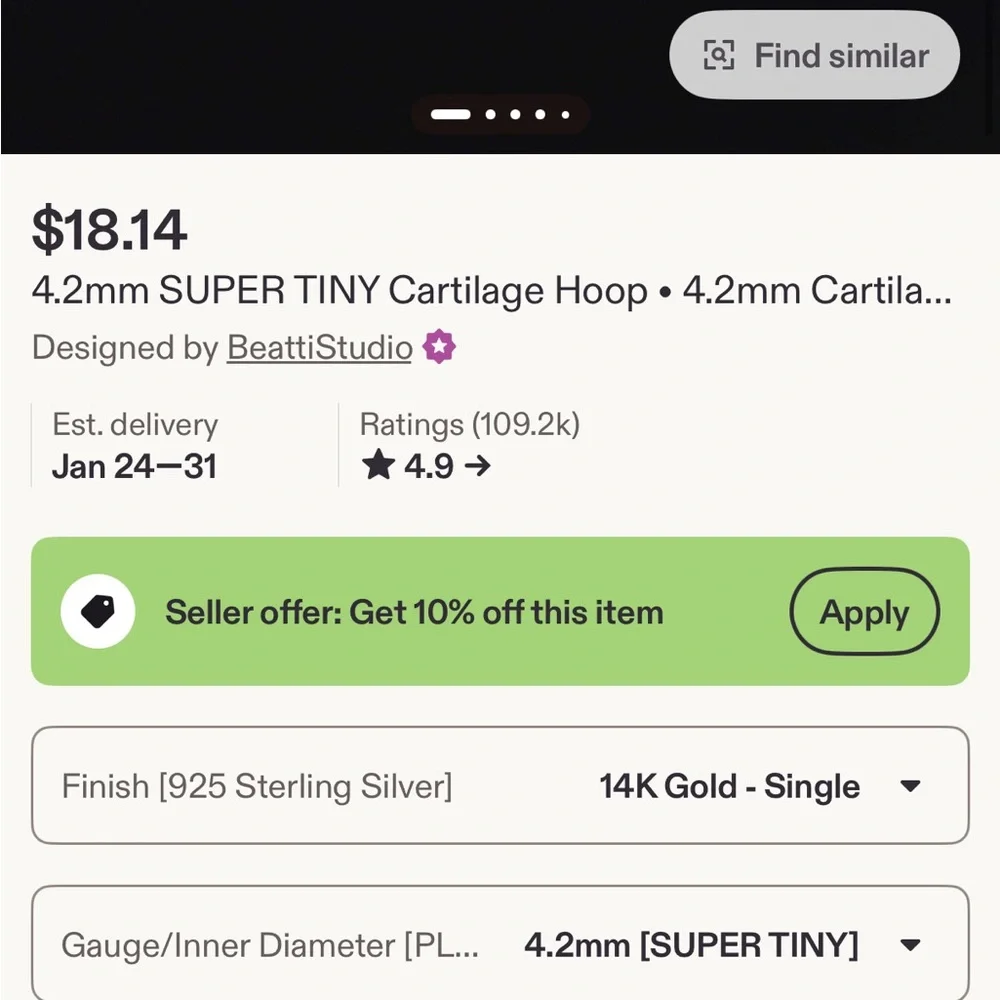Tap the Ratings (109.2k) label

469,425
